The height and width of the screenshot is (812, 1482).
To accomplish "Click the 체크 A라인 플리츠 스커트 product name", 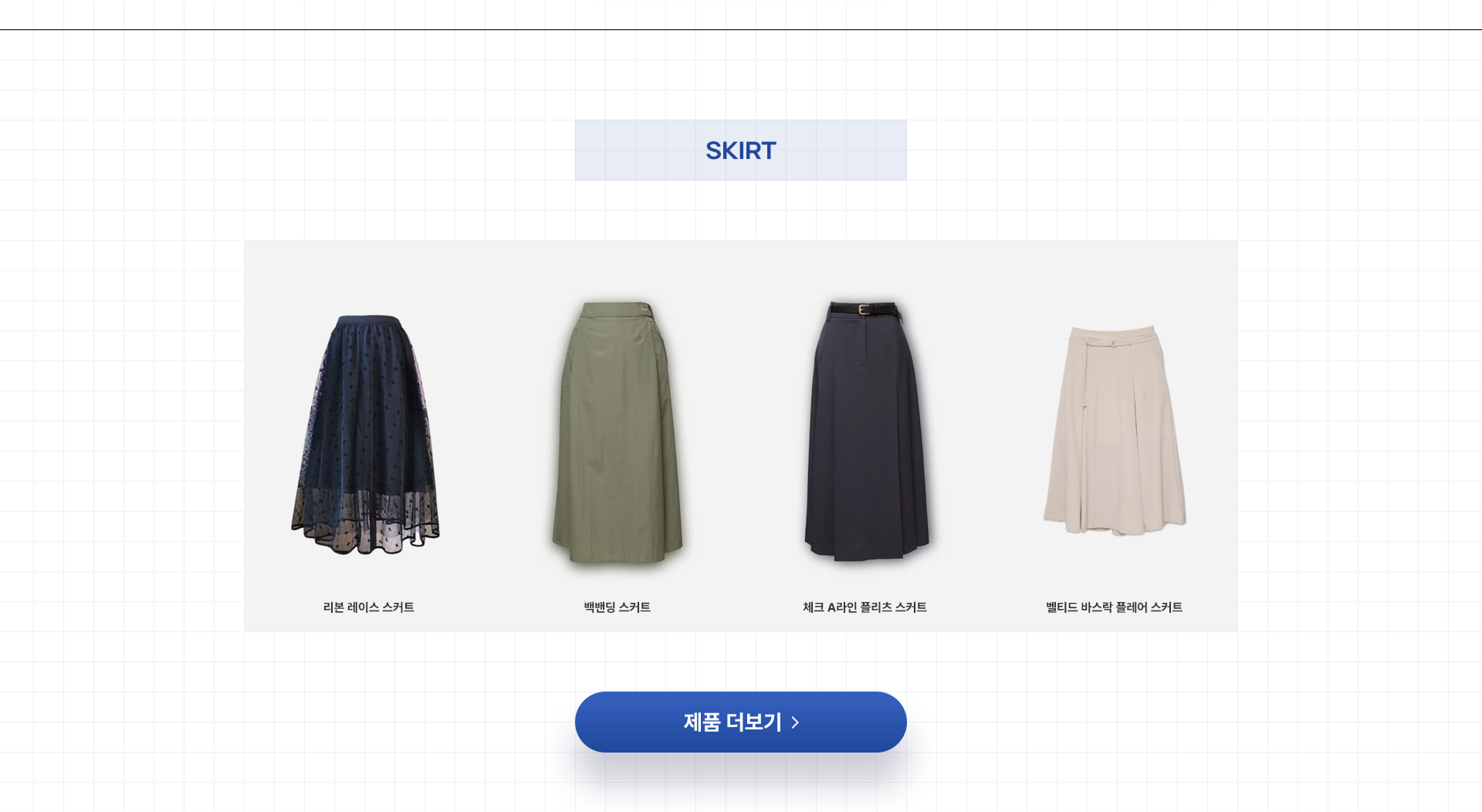I will 865,607.
